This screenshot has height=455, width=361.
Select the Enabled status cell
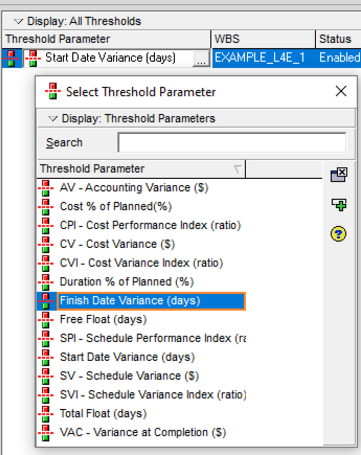click(x=339, y=58)
